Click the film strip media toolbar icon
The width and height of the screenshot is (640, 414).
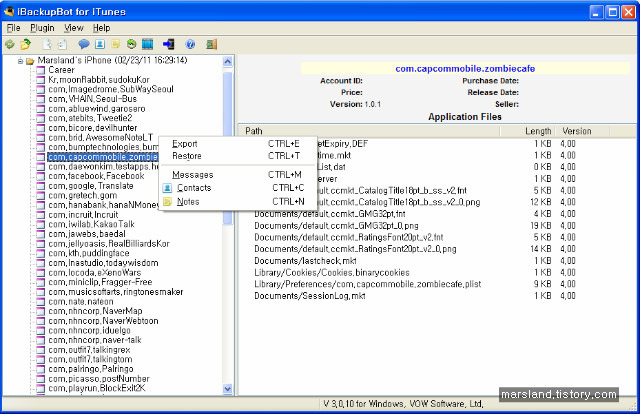[x=147, y=44]
